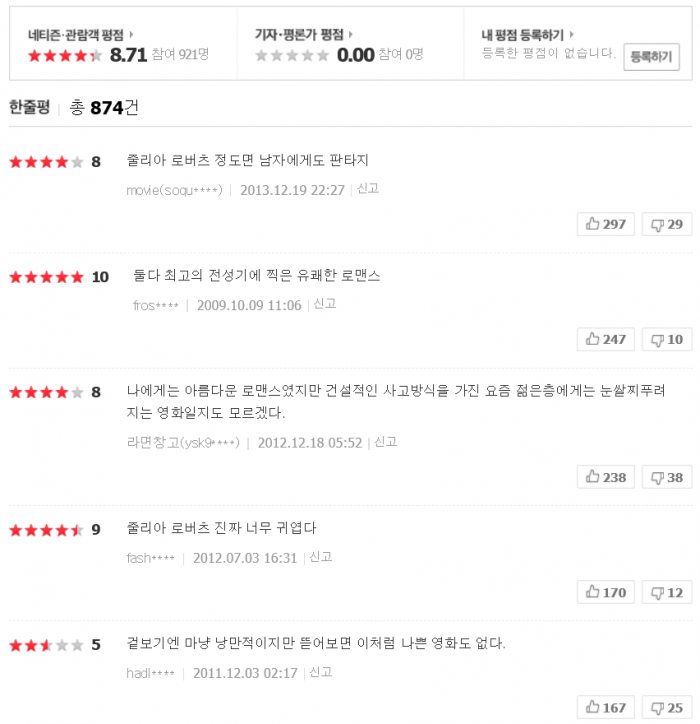The height and width of the screenshot is (724, 700).
Task: Downvote the fash**** review with 12 dislikes
Action: 666,593
